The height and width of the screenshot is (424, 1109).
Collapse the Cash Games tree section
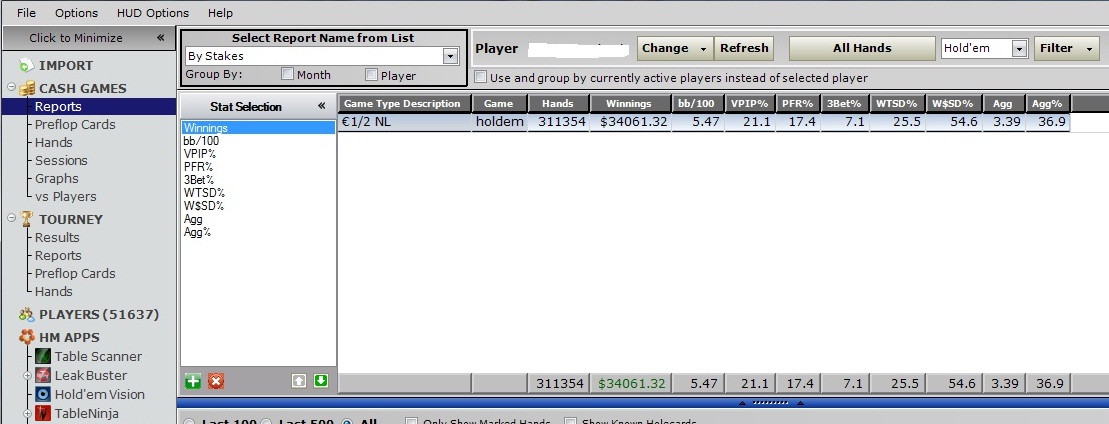click(11, 88)
